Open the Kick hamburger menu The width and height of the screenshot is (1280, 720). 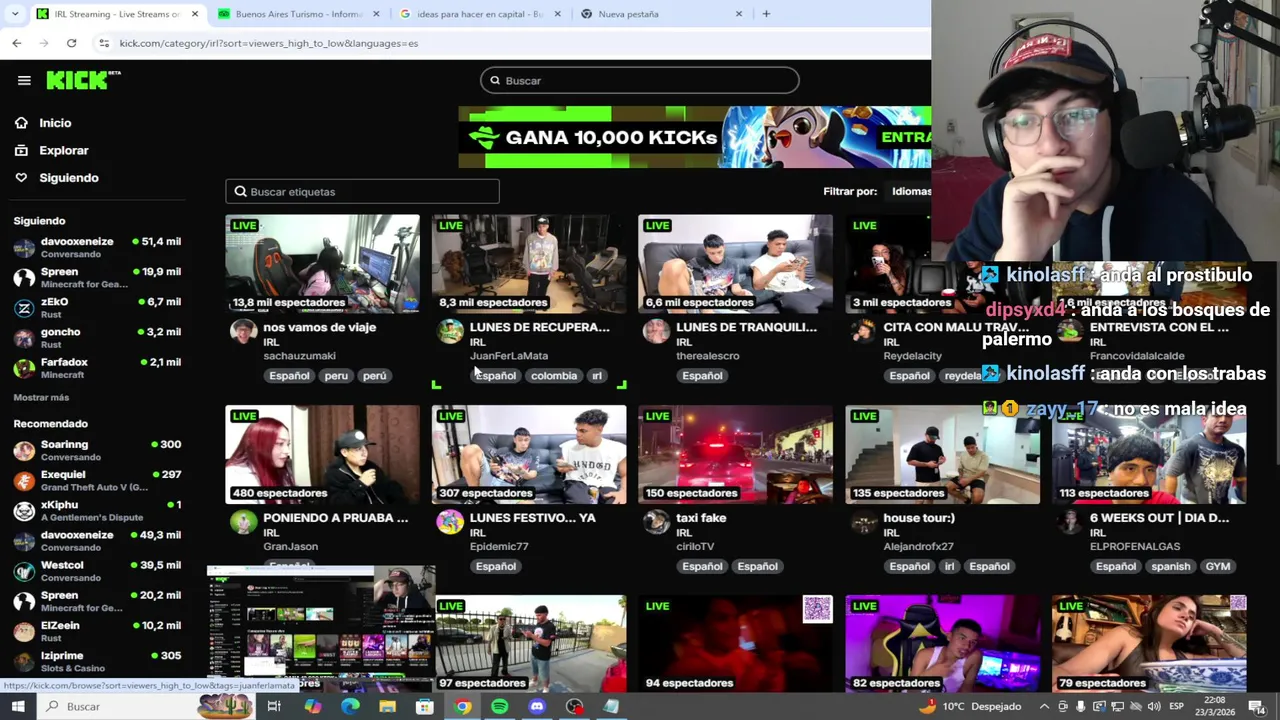click(x=24, y=80)
